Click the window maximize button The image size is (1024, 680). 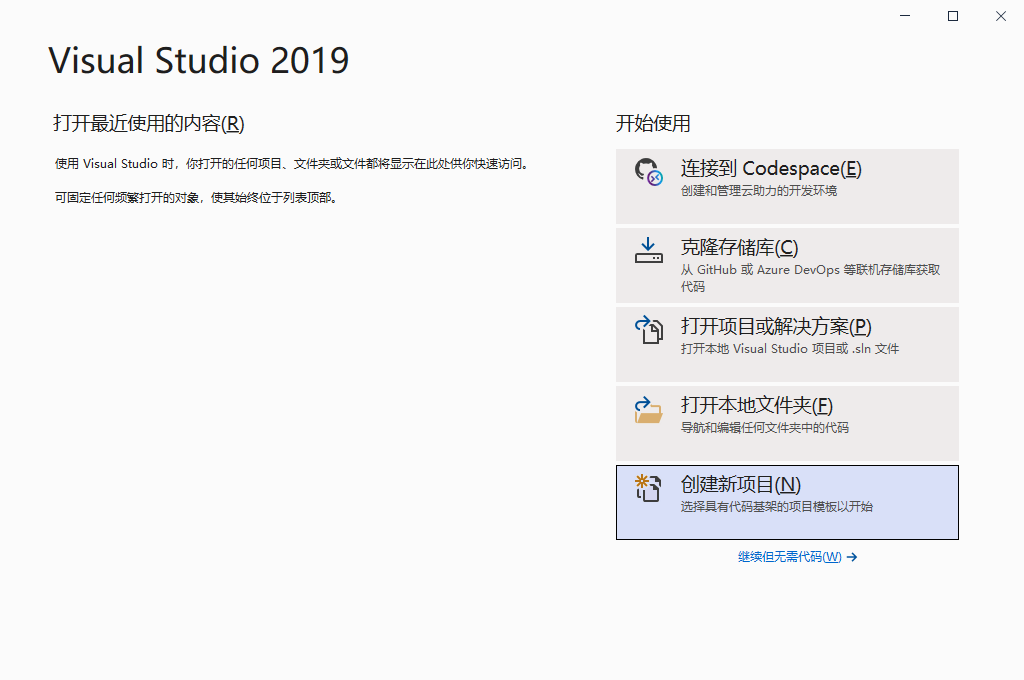pyautogui.click(x=952, y=16)
